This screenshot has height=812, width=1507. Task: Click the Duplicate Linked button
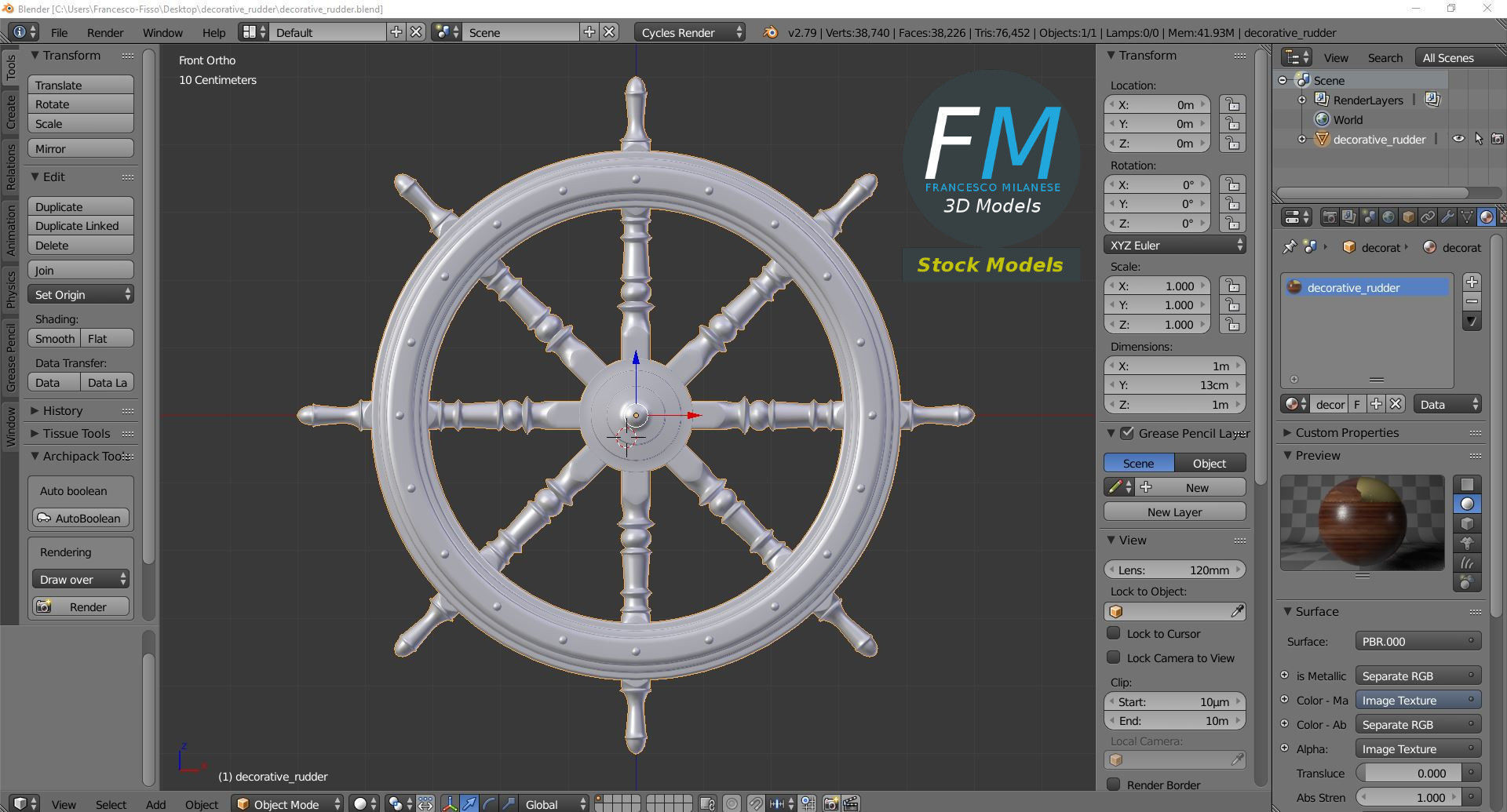(x=81, y=226)
